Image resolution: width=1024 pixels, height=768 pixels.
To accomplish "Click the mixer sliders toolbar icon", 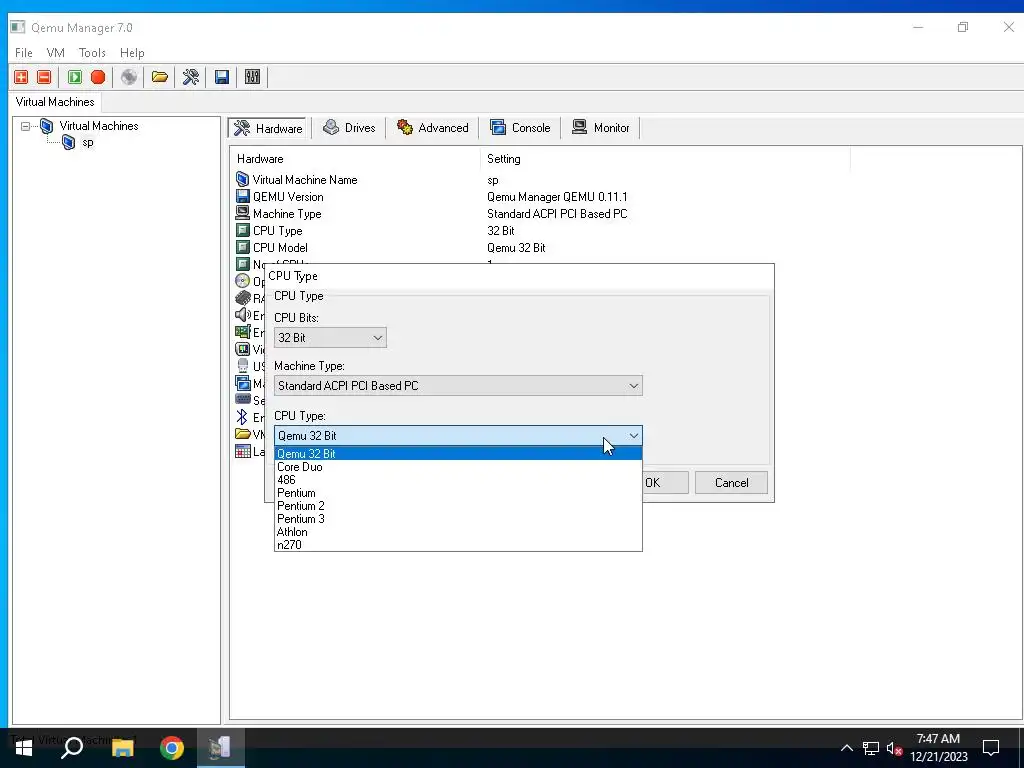I will pyautogui.click(x=253, y=77).
